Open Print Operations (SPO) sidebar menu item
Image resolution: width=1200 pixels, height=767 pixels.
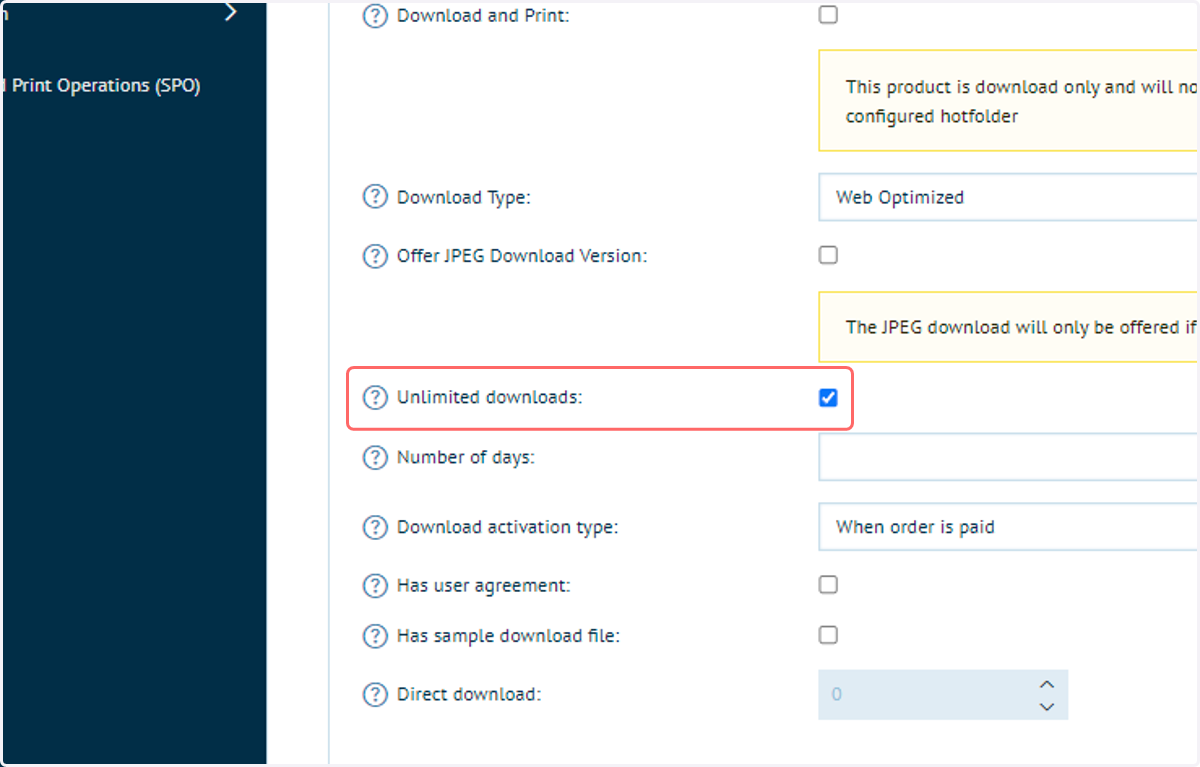point(101,86)
